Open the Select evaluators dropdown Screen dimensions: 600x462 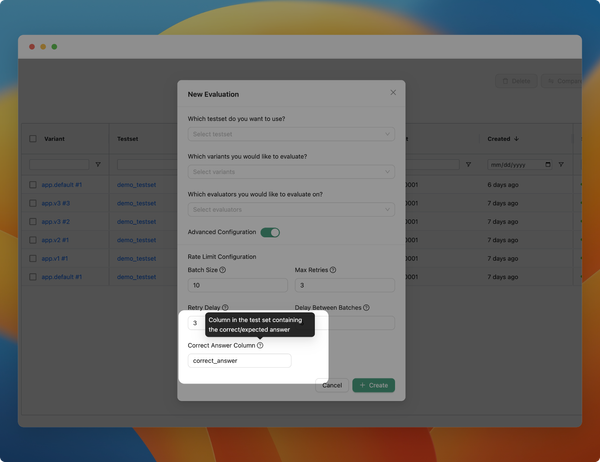tap(291, 210)
